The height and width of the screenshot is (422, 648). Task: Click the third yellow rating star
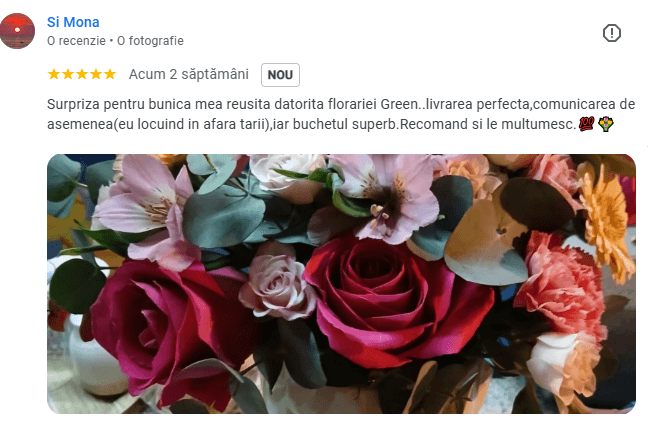point(82,74)
